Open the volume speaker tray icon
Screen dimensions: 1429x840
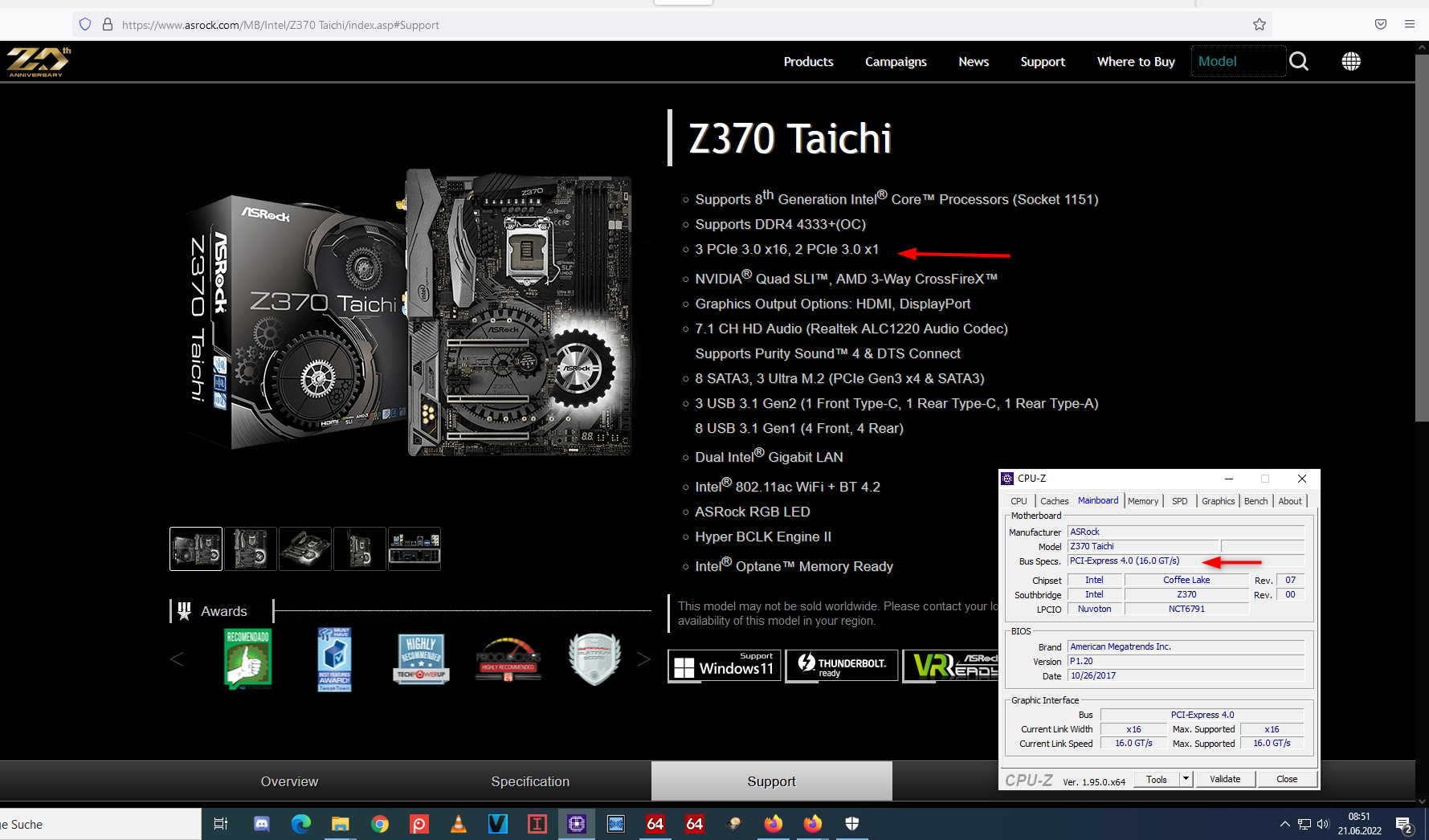pos(1323,824)
